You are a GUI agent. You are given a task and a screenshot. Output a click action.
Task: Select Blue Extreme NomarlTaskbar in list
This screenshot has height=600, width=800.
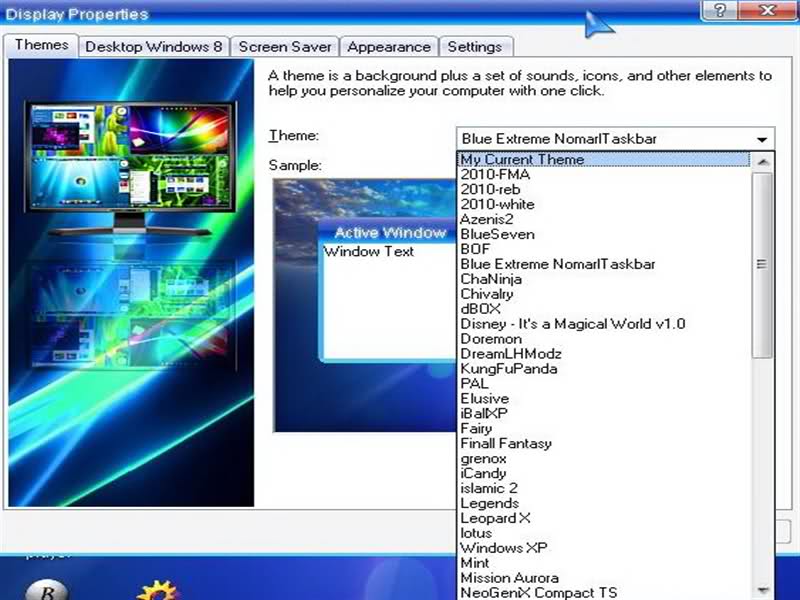(x=605, y=264)
